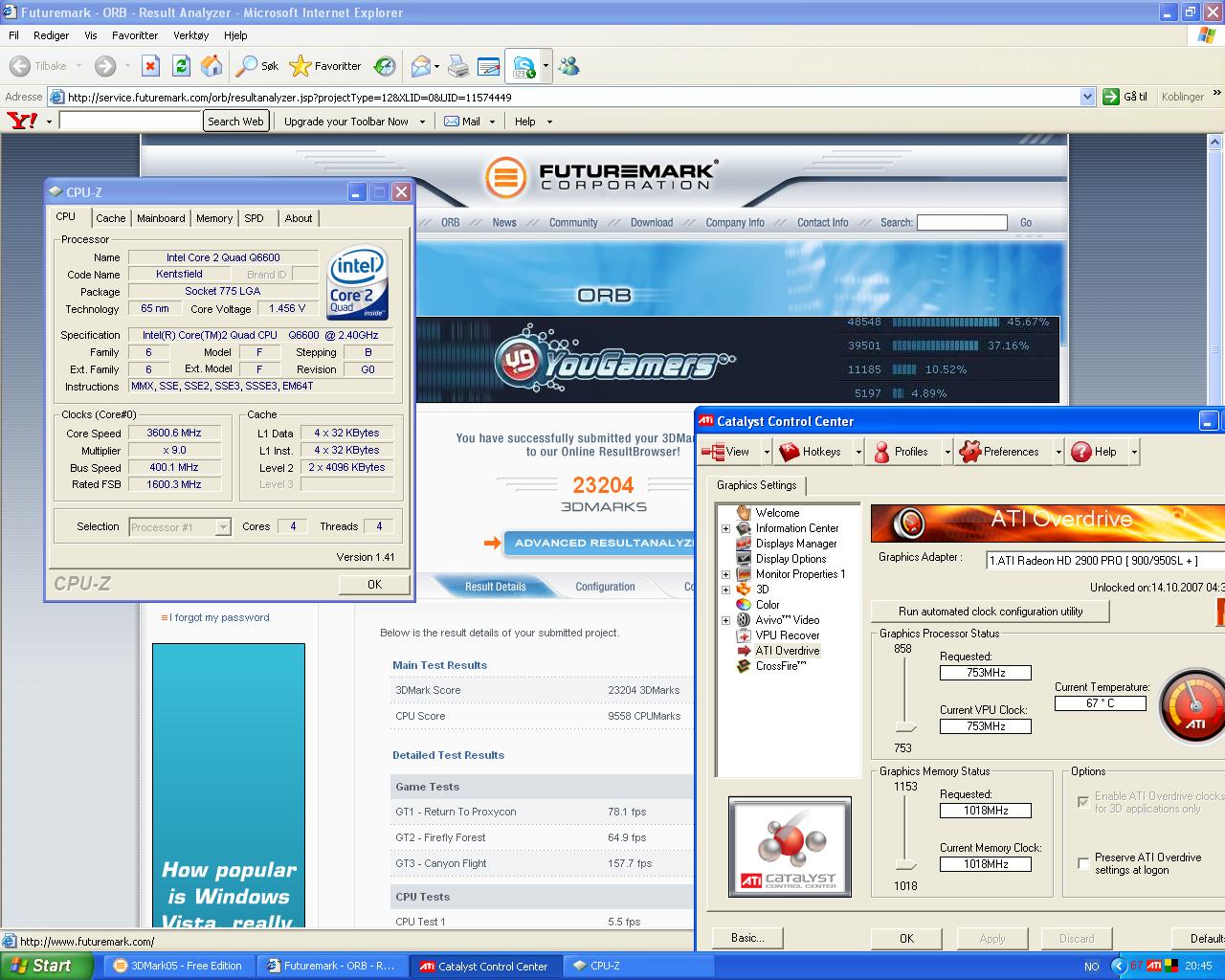Expand Avivo Video tree node
1225x980 pixels.
725,620
